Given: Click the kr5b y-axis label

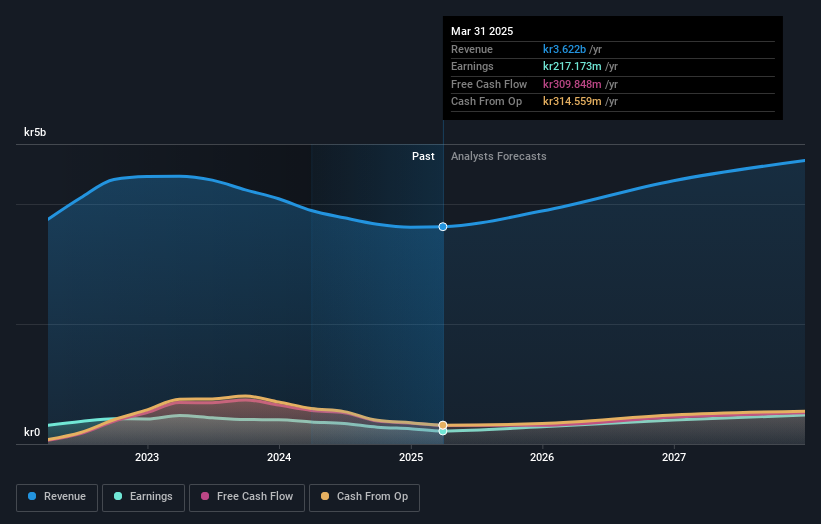Looking at the screenshot, I should coord(35,132).
